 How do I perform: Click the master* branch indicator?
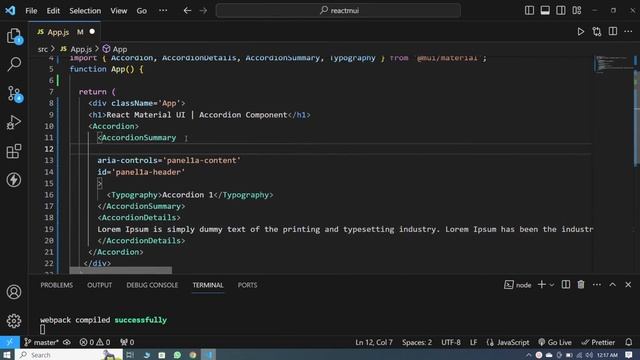(x=42, y=342)
